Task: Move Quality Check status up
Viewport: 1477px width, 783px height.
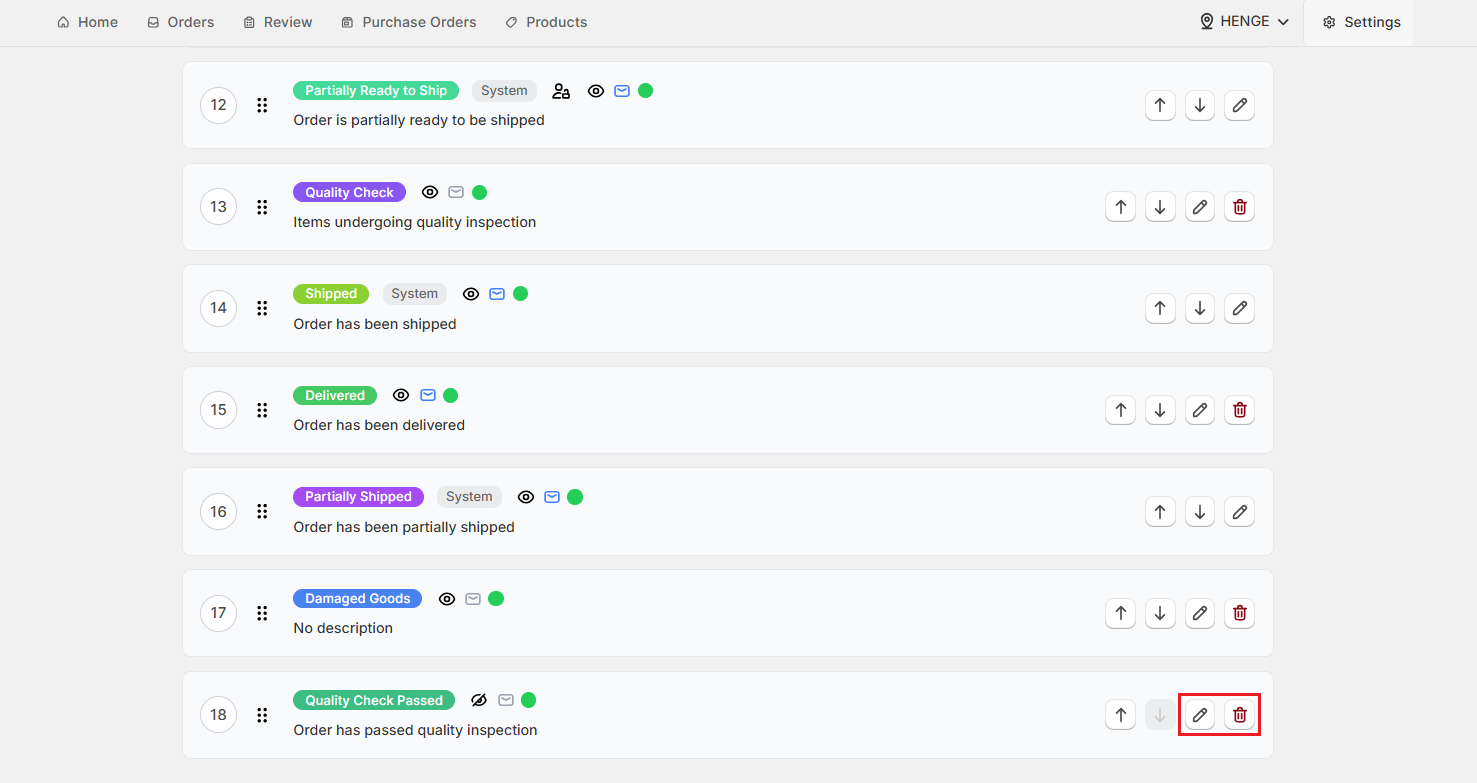Action: click(x=1121, y=207)
